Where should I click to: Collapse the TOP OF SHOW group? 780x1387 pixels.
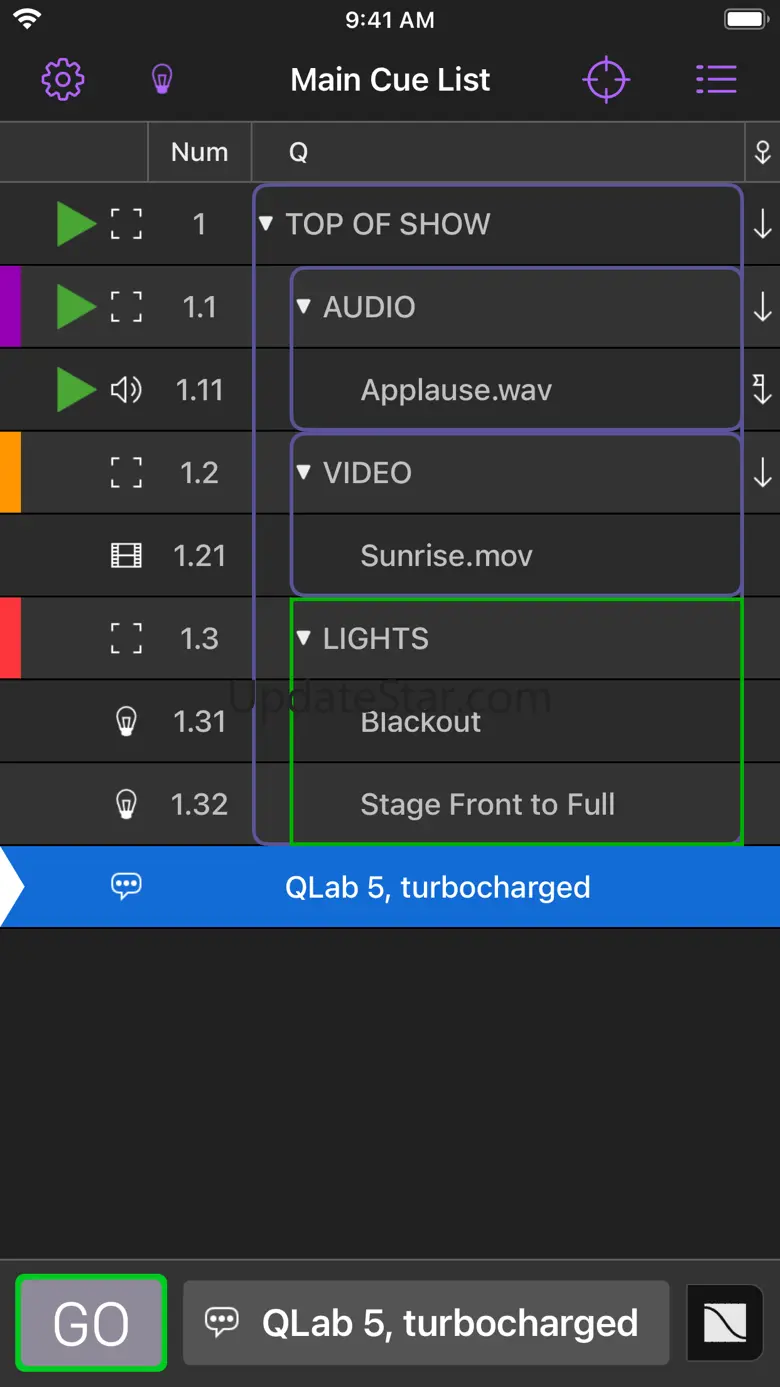(266, 224)
